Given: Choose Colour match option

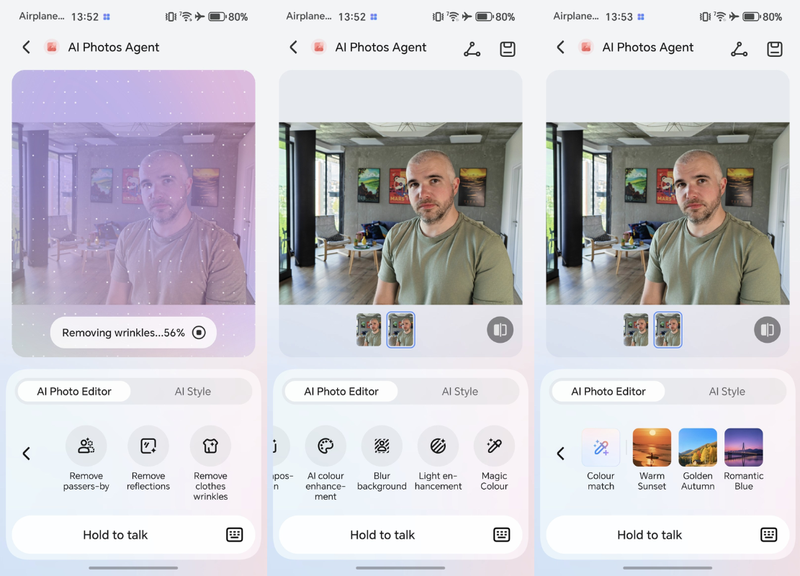Looking at the screenshot, I should point(601,459).
